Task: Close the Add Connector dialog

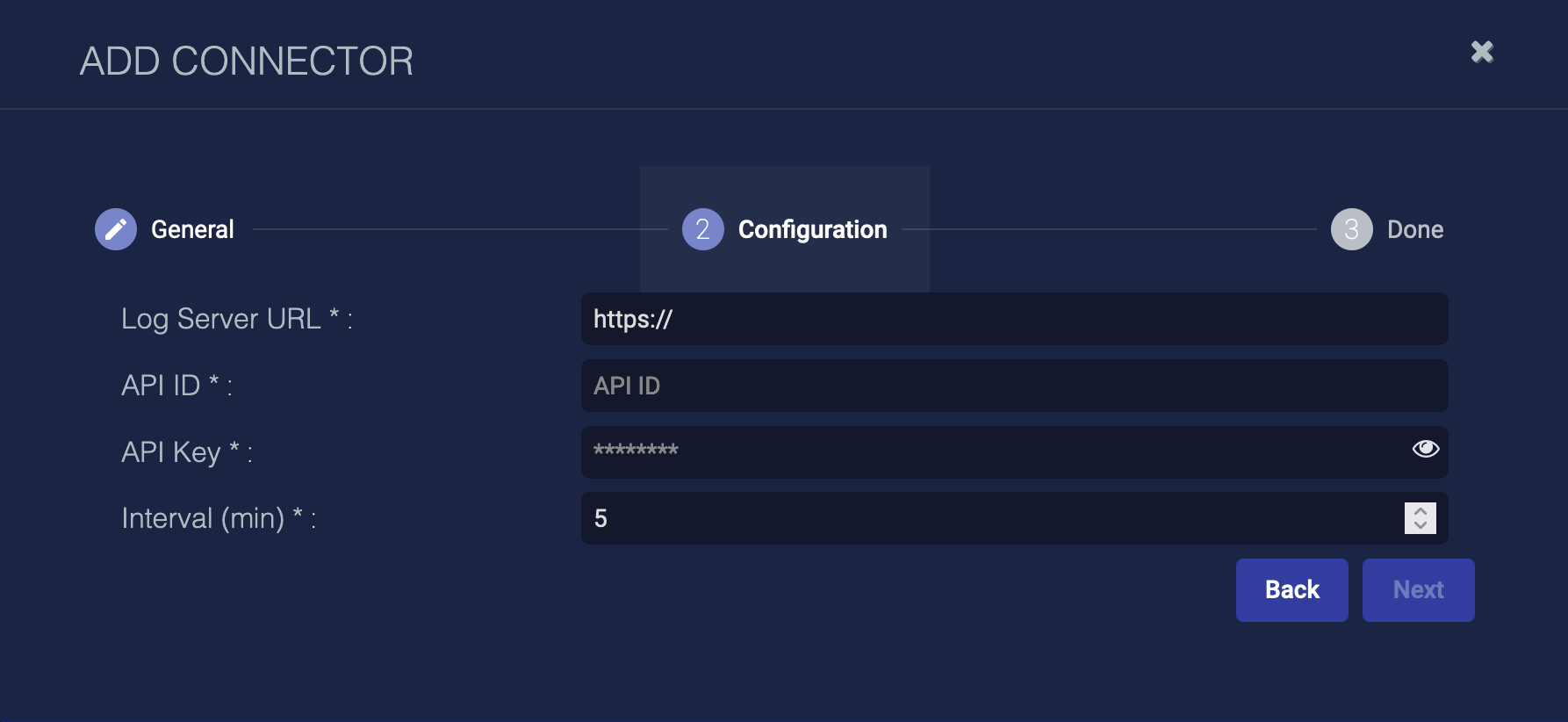Action: (x=1482, y=52)
